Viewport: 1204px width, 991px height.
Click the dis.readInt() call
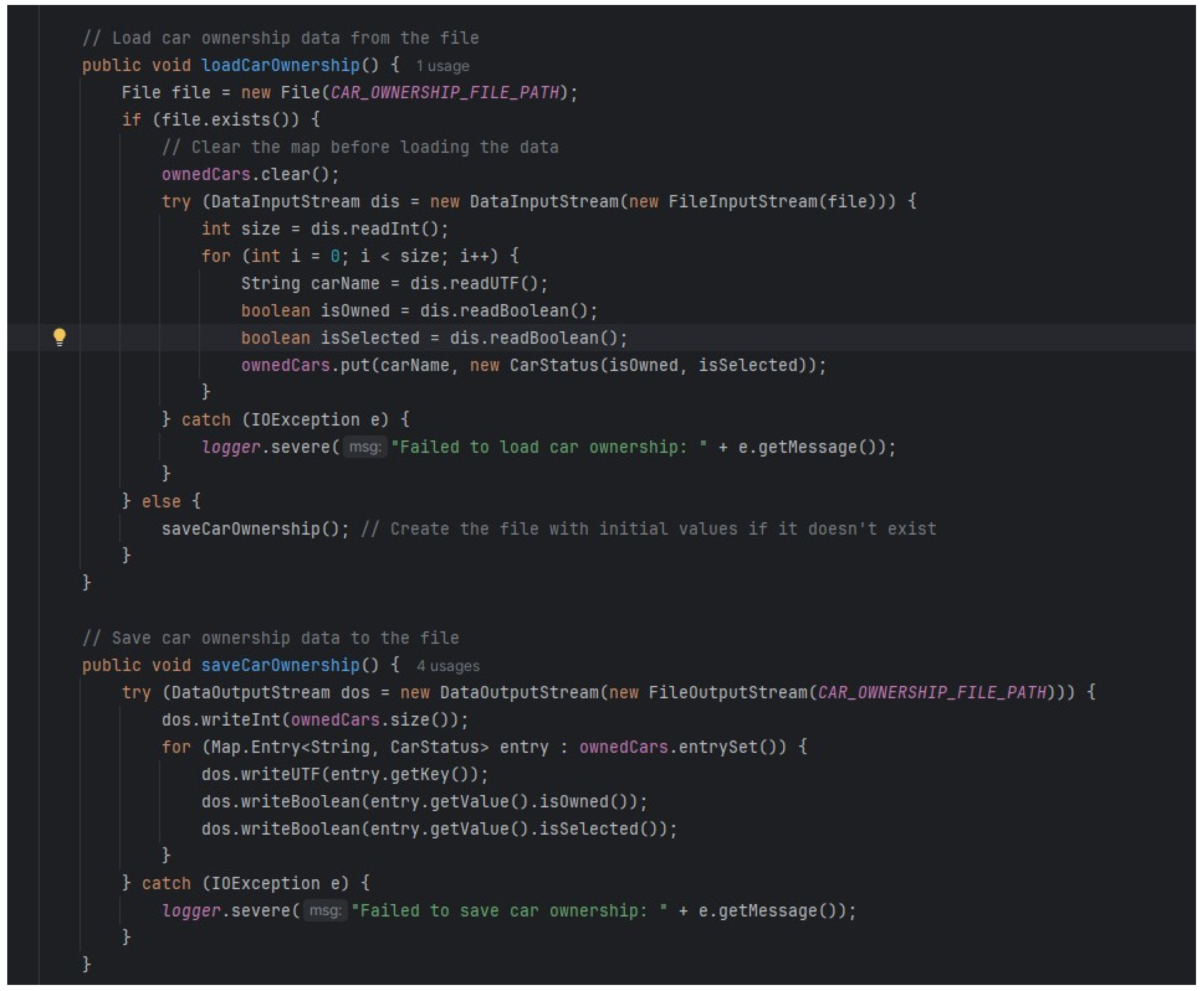point(374,229)
